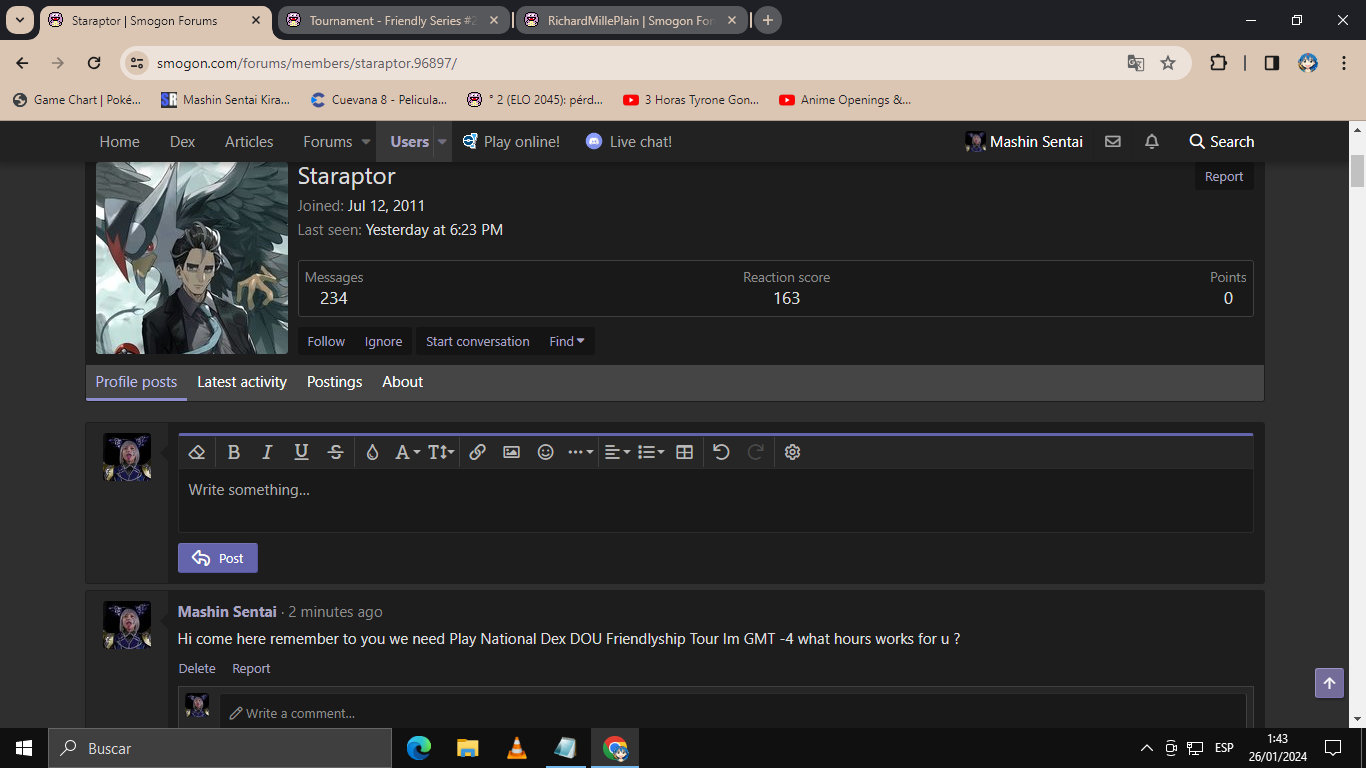Open the alerts bell icon
Viewport: 1366px width, 768px height.
click(x=1151, y=142)
